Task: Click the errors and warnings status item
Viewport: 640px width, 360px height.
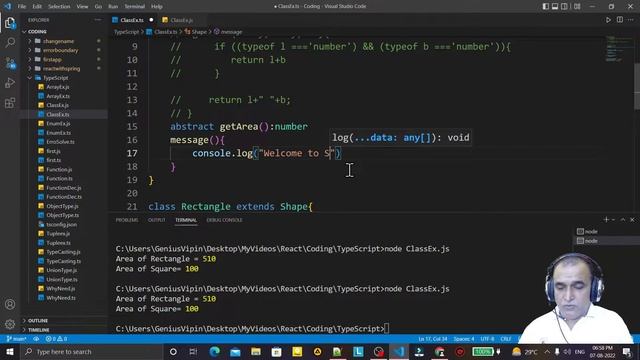Action: pyautogui.click(x=56, y=339)
